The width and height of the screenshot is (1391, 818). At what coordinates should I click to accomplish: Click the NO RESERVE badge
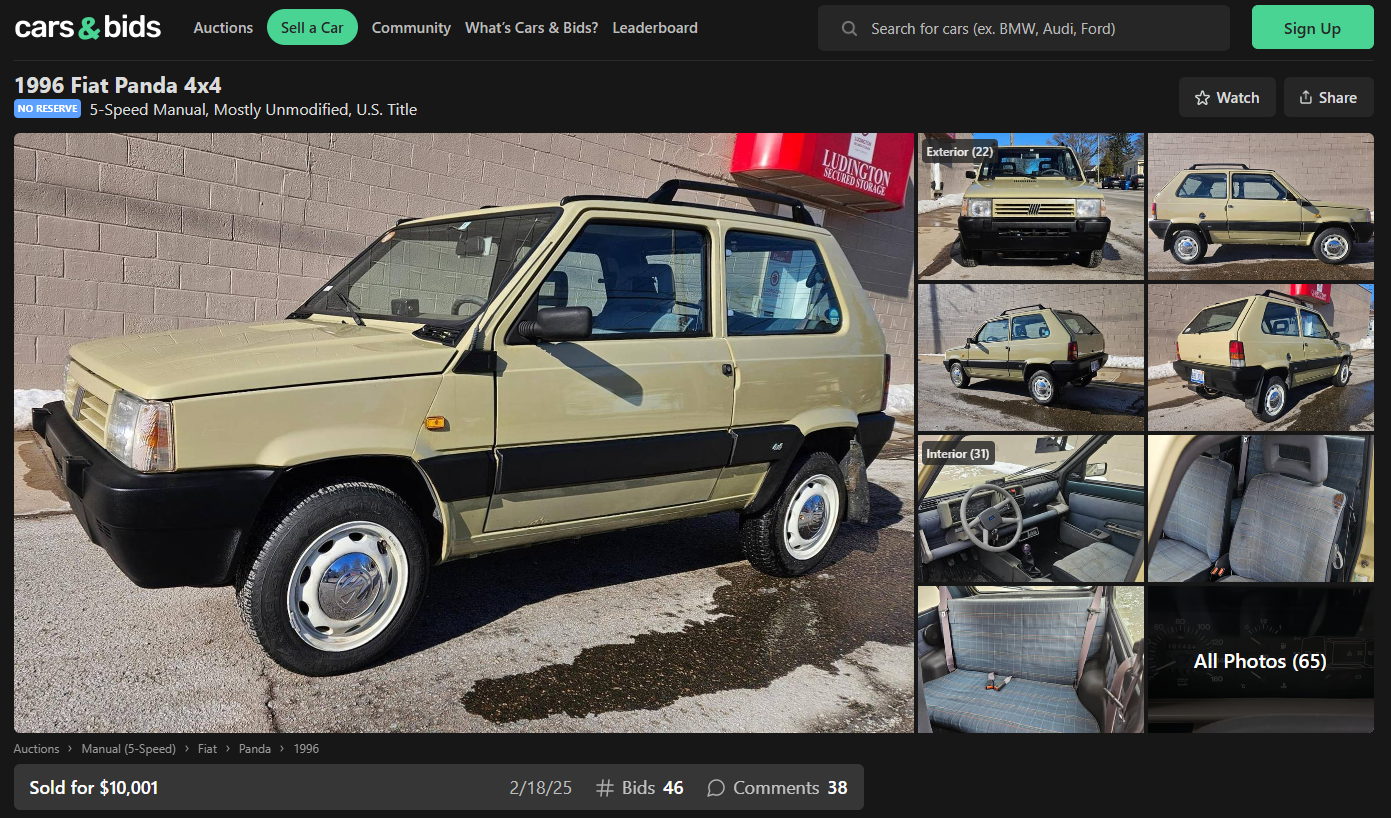47,109
